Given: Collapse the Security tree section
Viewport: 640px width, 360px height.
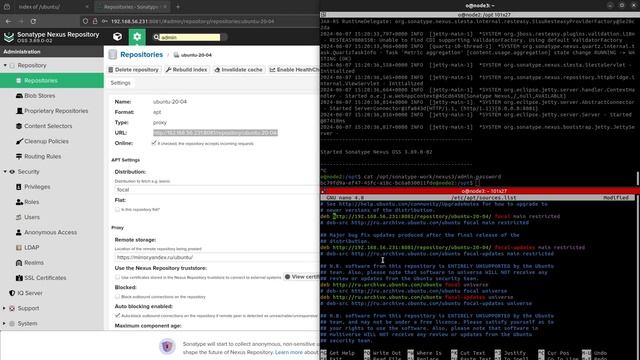Looking at the screenshot, I should pos(5,171).
